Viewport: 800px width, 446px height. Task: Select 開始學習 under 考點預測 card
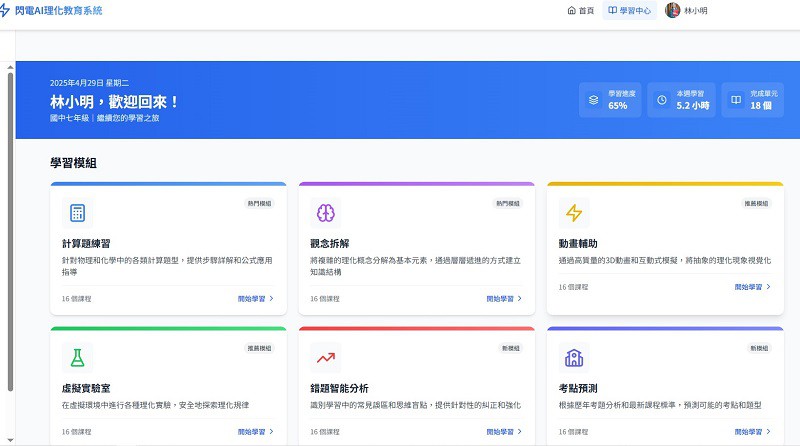point(752,432)
